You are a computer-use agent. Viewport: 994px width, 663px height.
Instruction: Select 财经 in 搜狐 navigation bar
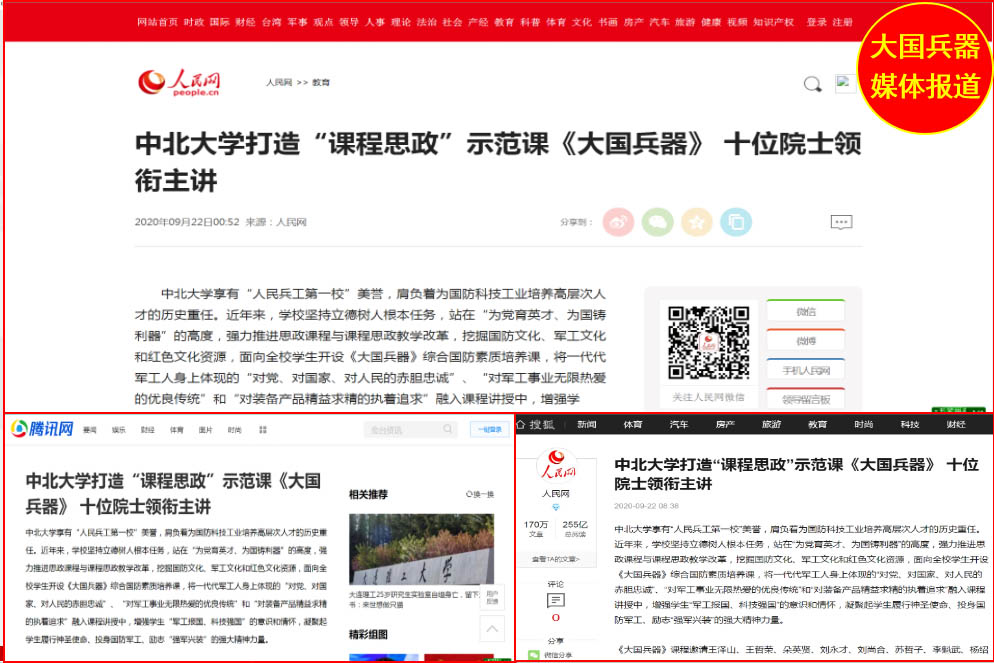pyautogui.click(x=956, y=424)
